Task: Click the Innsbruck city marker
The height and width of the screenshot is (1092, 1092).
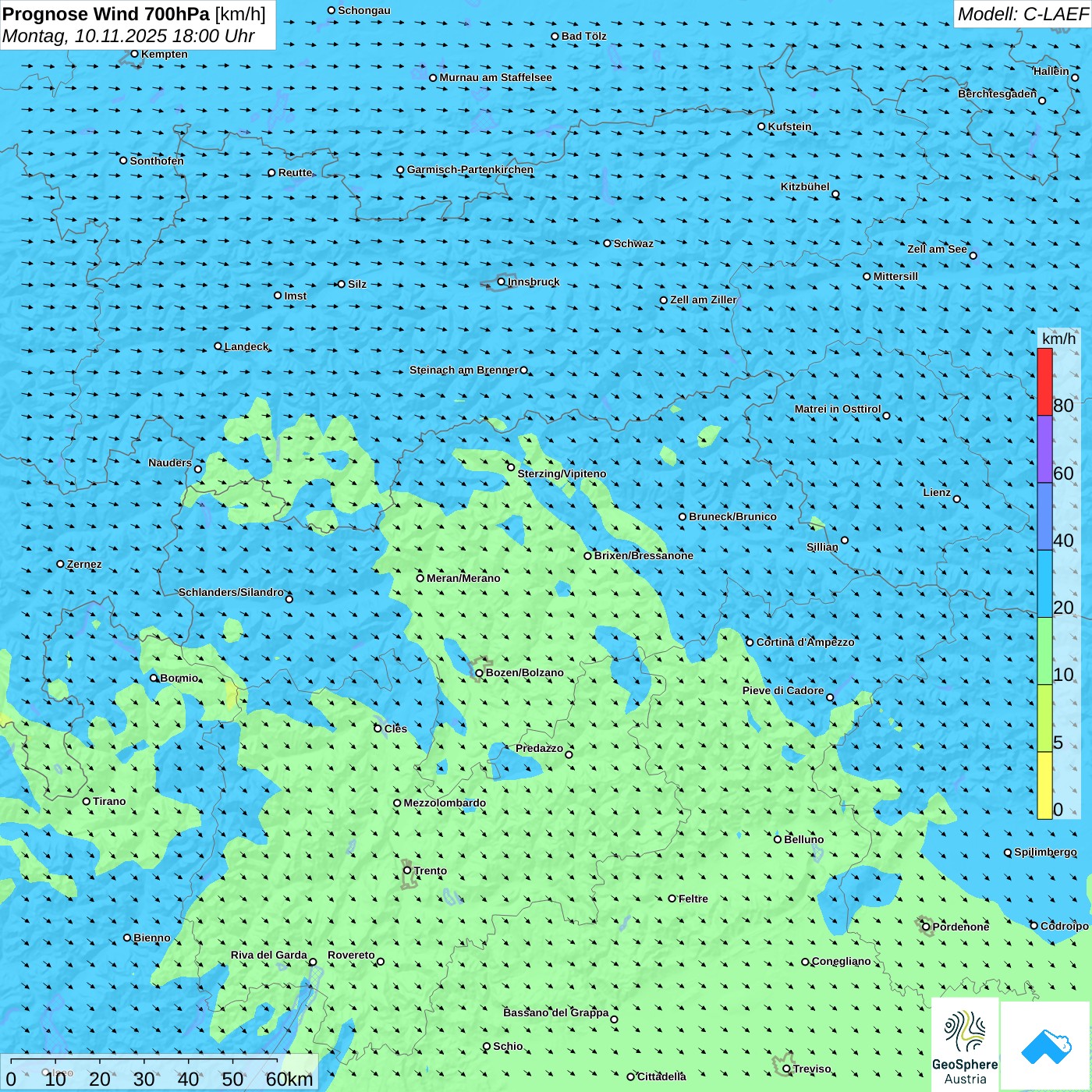Action: [x=502, y=282]
